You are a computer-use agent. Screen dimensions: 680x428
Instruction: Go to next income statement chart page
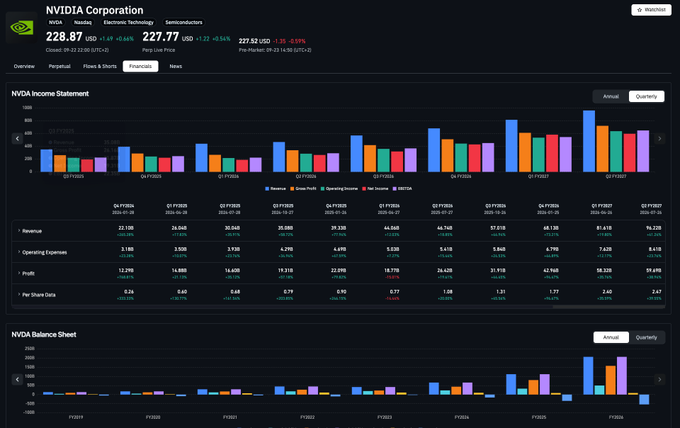click(659, 138)
